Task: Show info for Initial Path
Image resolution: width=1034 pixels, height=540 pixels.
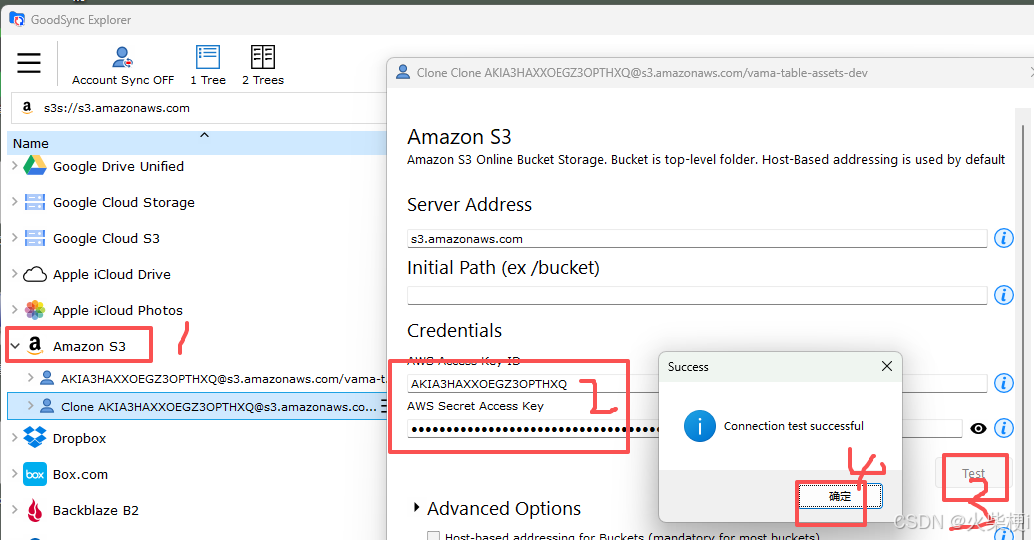Action: (x=1004, y=295)
